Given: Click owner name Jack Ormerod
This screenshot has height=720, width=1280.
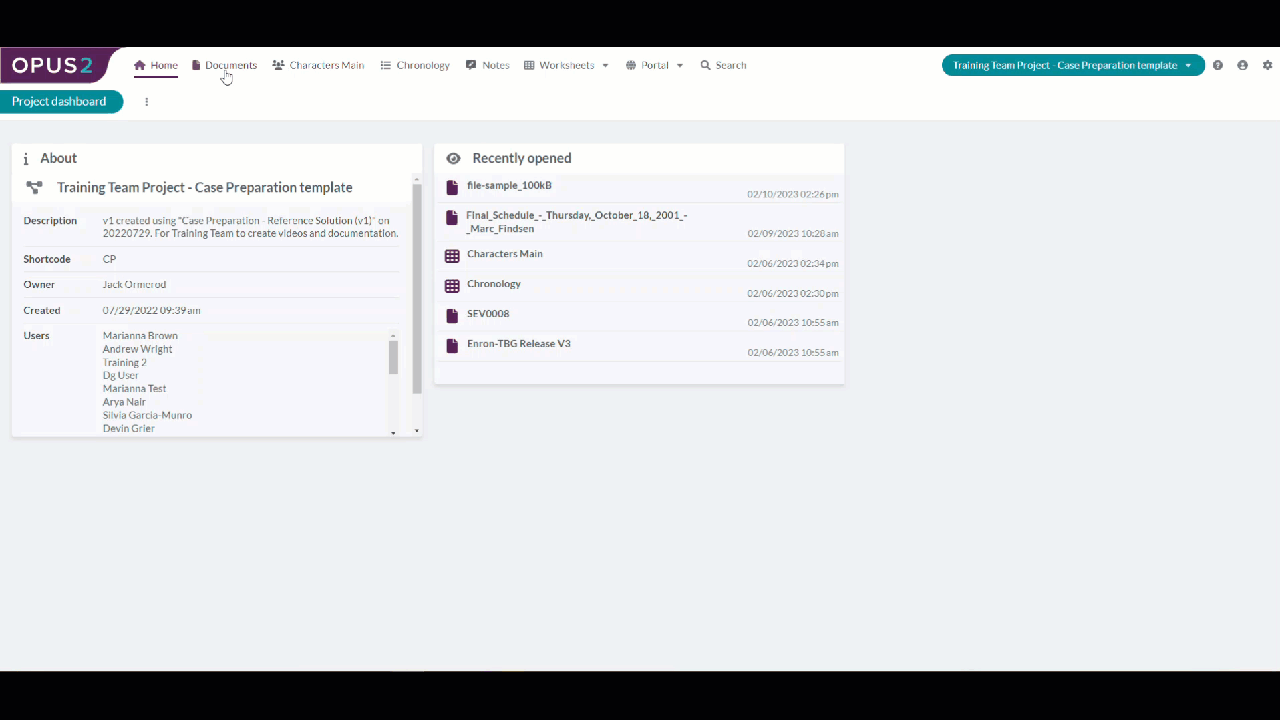Looking at the screenshot, I should 134,285.
